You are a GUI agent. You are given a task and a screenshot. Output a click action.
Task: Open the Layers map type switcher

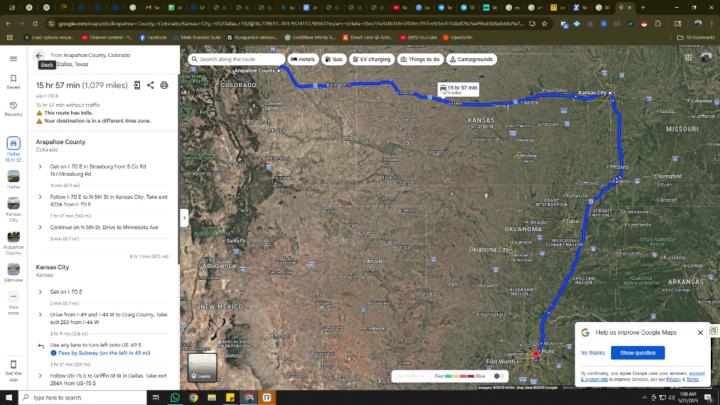tap(202, 367)
